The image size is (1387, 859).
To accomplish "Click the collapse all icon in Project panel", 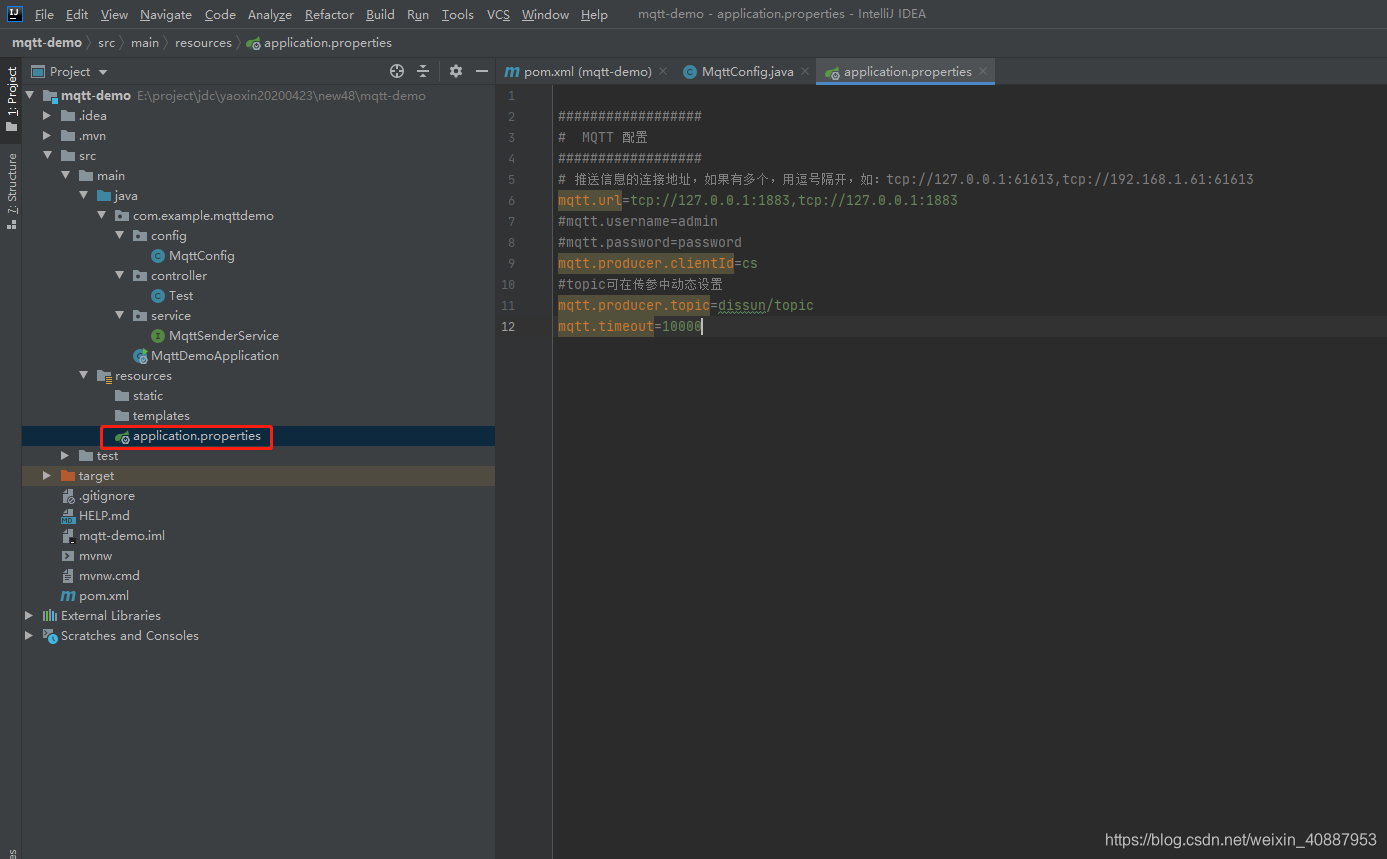I will click(423, 71).
